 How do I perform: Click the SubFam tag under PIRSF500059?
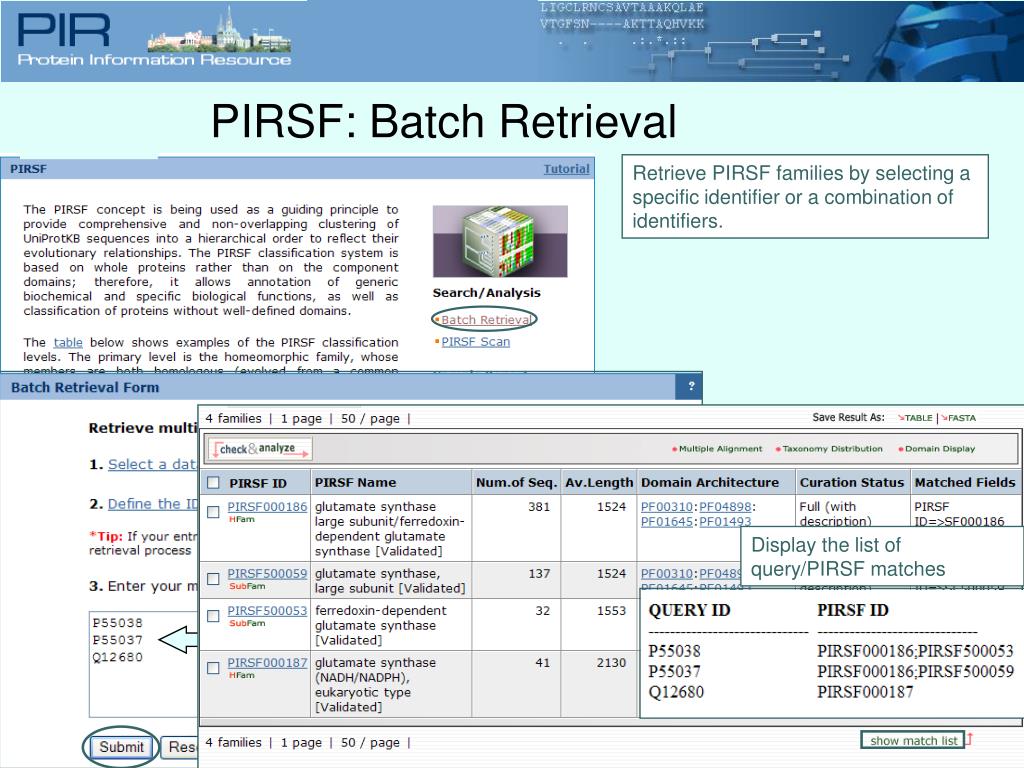[x=247, y=586]
